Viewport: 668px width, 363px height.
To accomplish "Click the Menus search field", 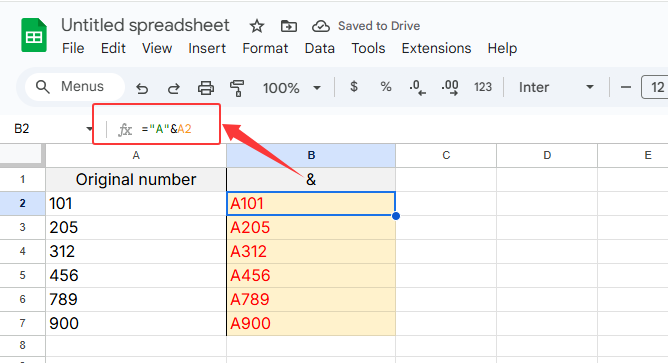I will coord(75,87).
